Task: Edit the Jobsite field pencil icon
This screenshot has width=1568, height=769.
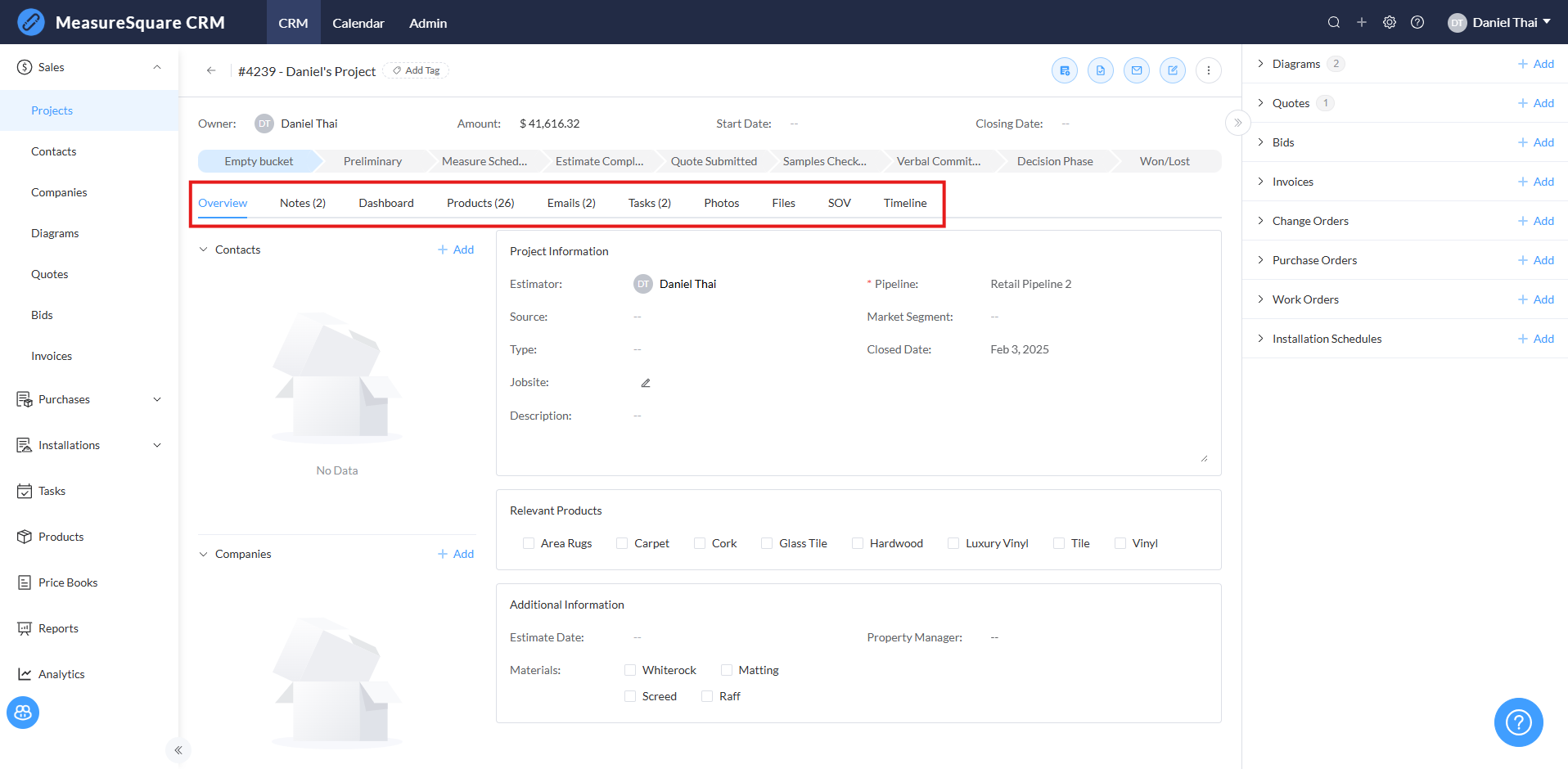Action: pos(646,383)
